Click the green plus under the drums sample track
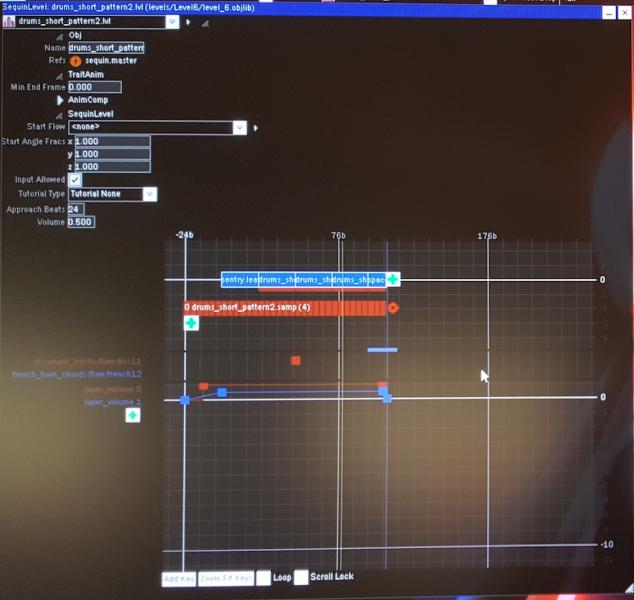This screenshot has height=600, width=634. pyautogui.click(x=191, y=323)
